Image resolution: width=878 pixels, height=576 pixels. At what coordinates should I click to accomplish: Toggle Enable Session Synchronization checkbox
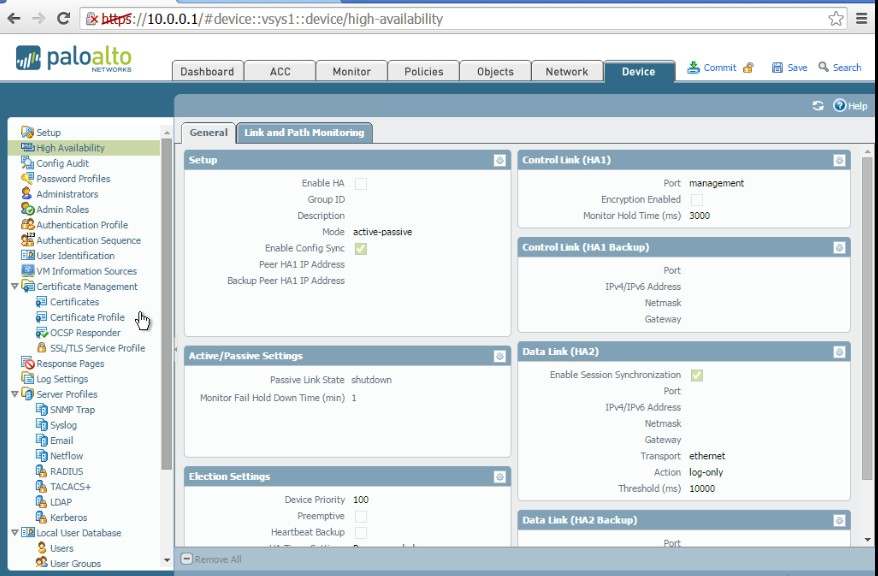tap(696, 375)
